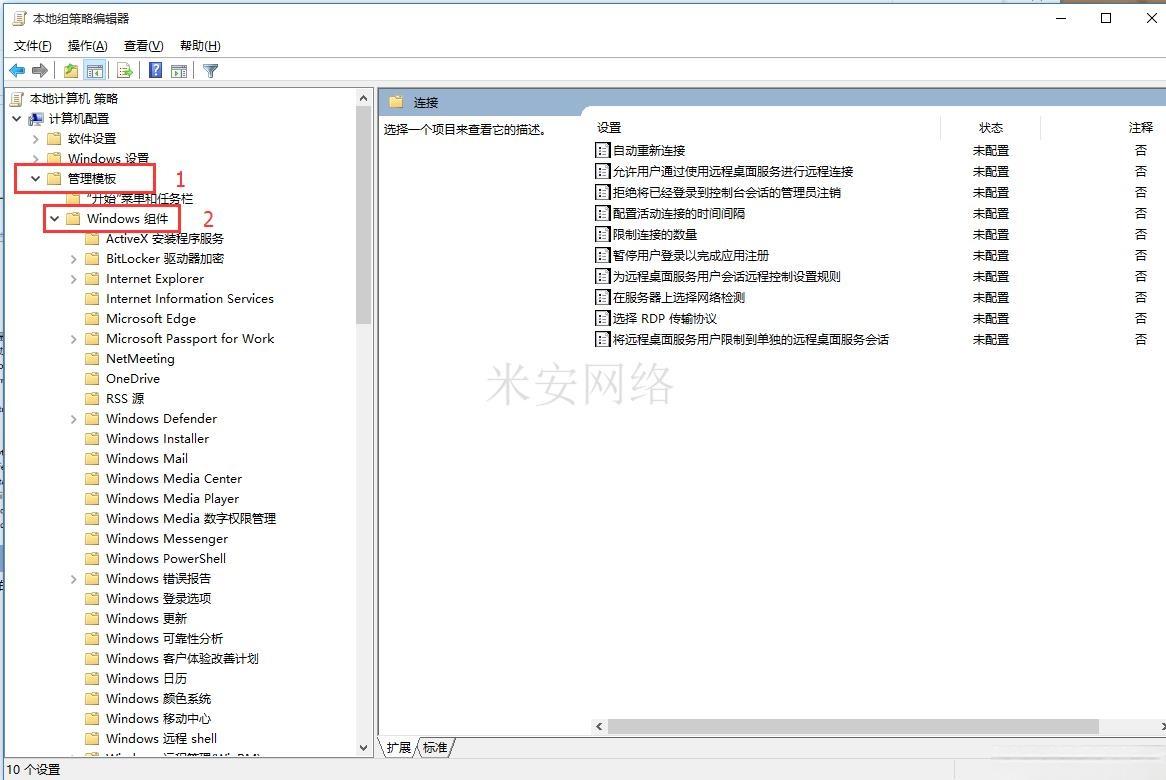This screenshot has height=780, width=1166.
Task: Expand the Microsoft Passport for Work node
Action: (x=73, y=339)
